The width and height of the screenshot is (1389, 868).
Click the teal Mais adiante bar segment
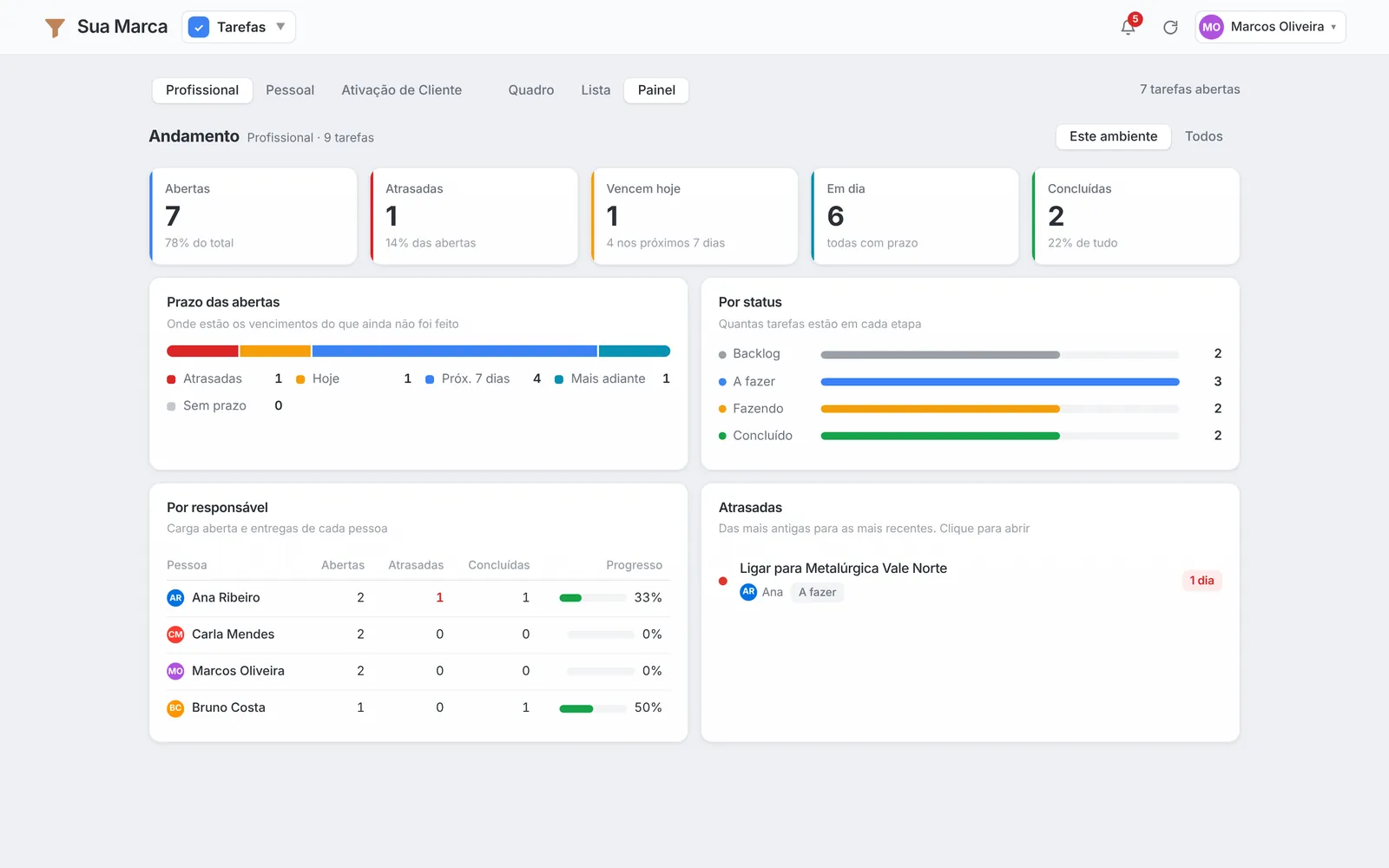click(x=635, y=352)
